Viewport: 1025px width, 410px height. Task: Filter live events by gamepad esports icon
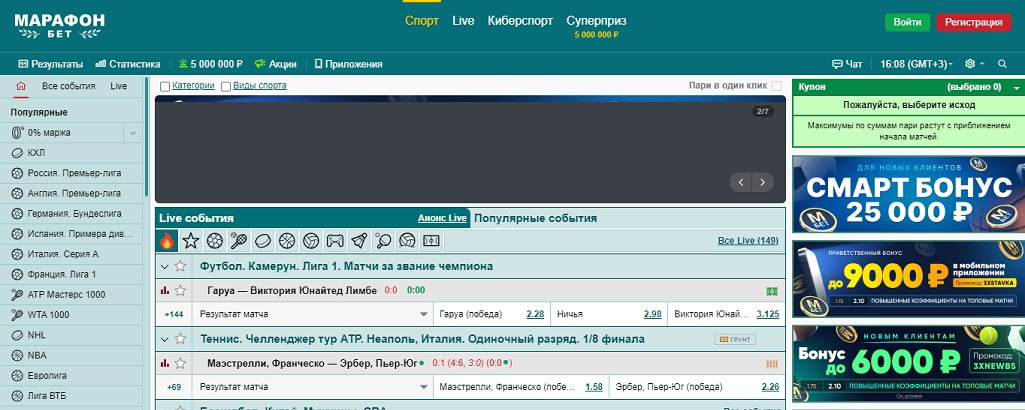[x=335, y=241]
